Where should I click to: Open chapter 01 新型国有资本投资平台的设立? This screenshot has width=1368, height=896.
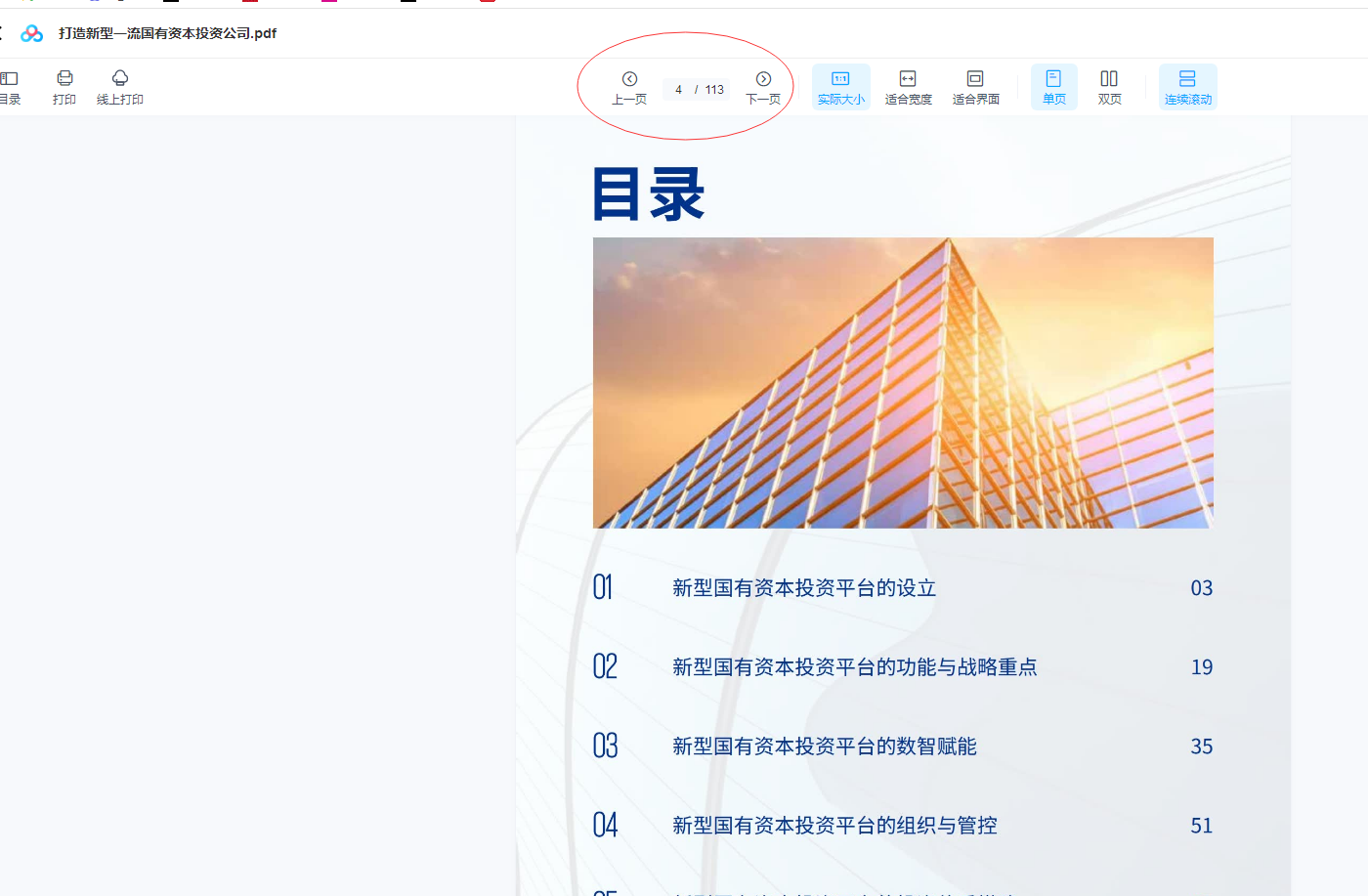pos(803,588)
